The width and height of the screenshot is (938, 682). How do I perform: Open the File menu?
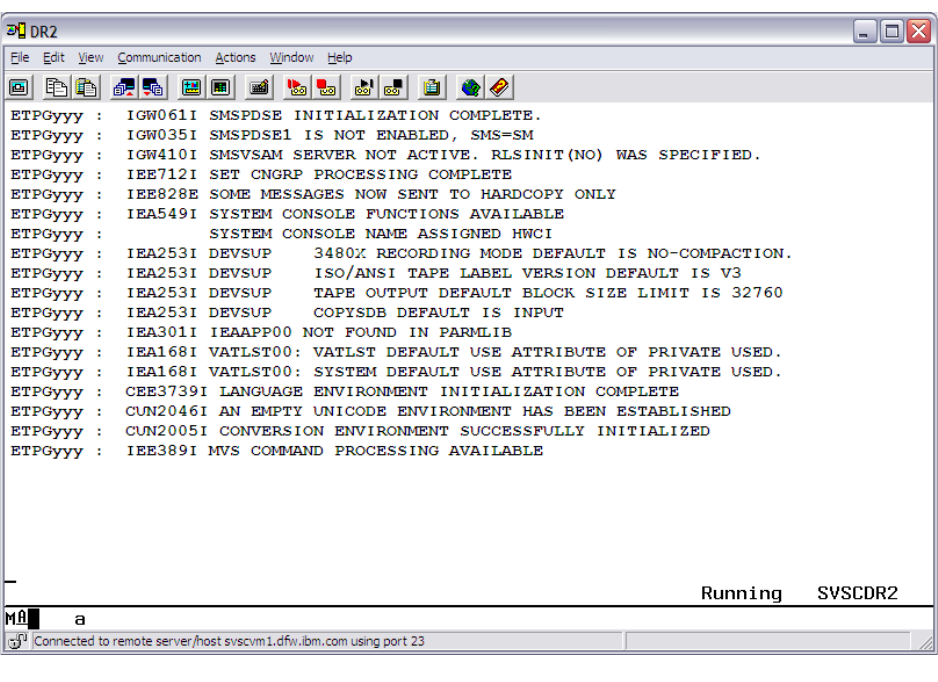pos(20,57)
